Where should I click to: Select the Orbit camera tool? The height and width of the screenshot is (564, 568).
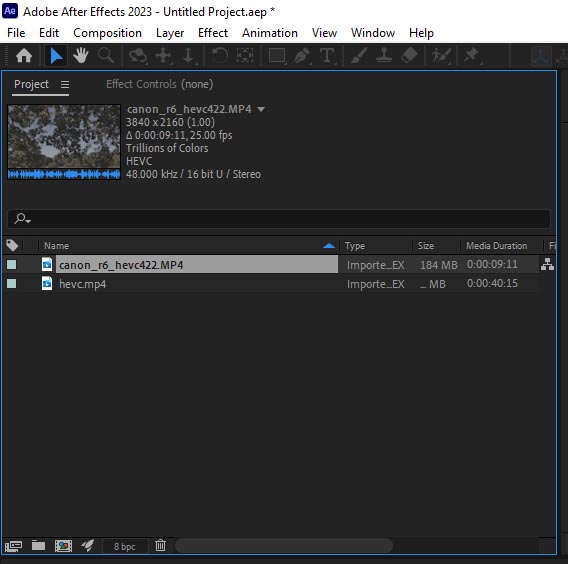[138, 56]
